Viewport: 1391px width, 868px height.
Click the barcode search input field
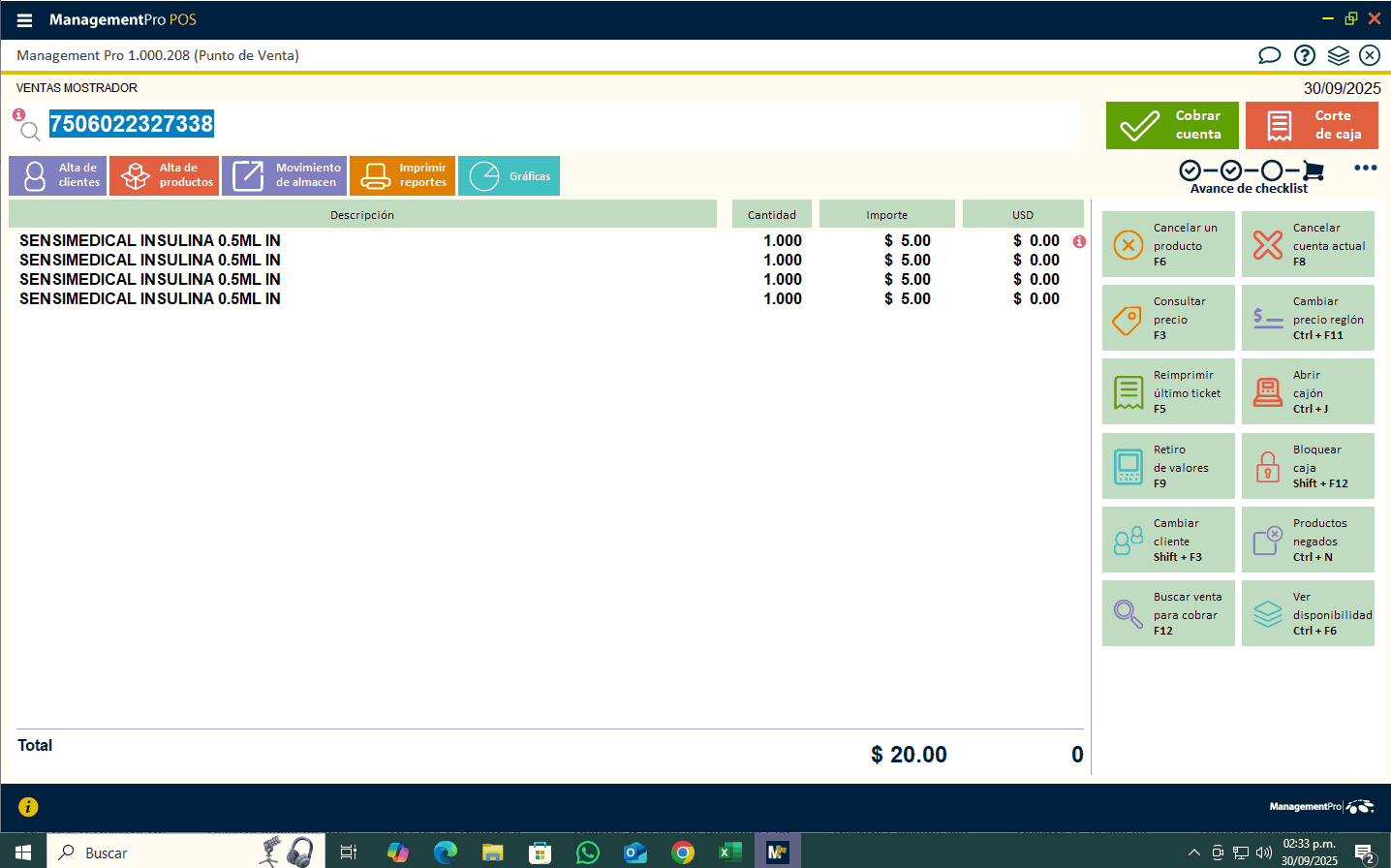581,124
